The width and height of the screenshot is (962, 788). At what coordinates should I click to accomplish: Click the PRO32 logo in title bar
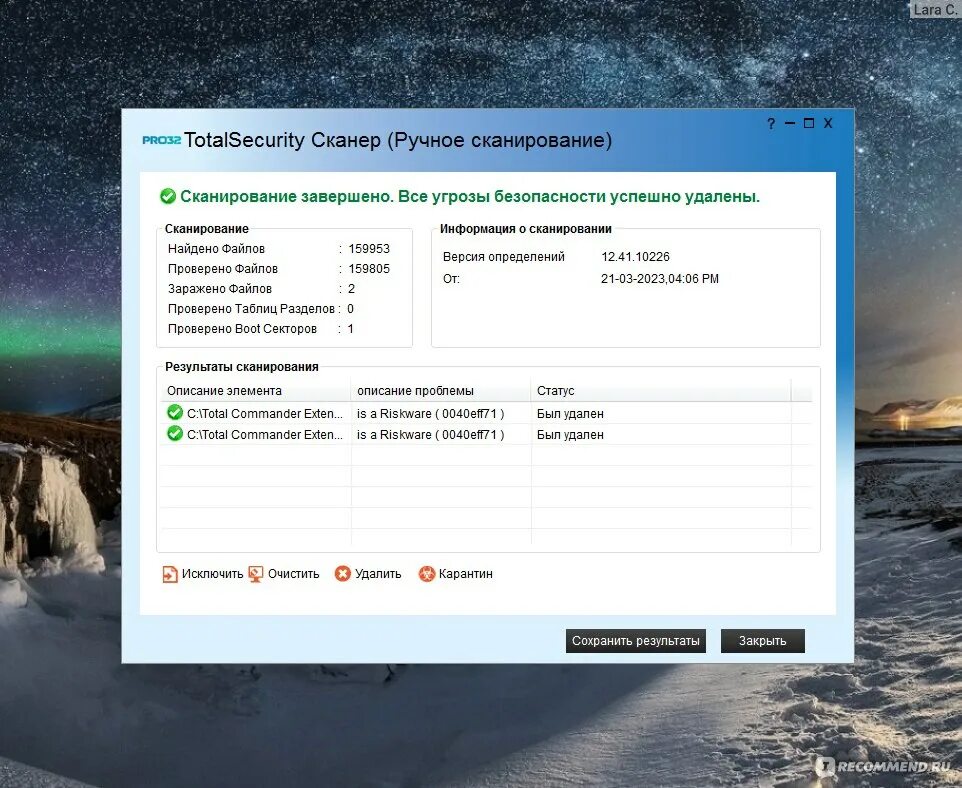(x=161, y=140)
